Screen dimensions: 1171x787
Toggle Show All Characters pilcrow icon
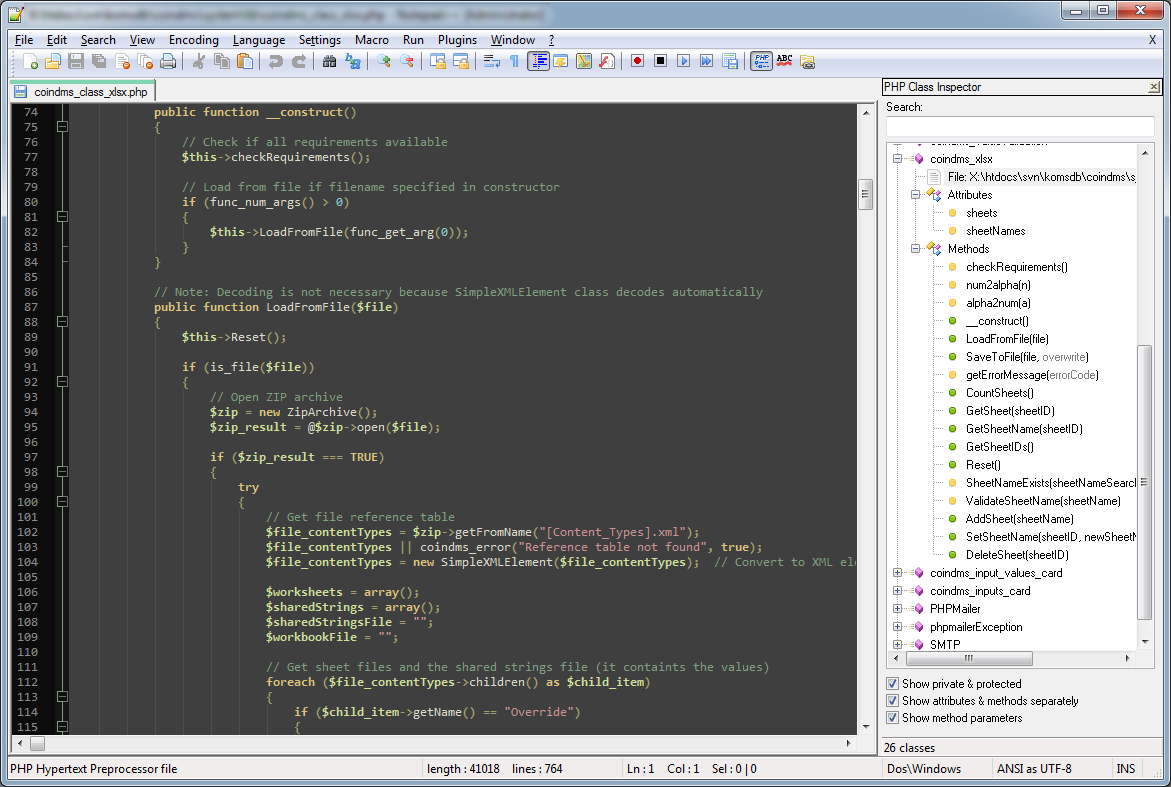pyautogui.click(x=514, y=62)
